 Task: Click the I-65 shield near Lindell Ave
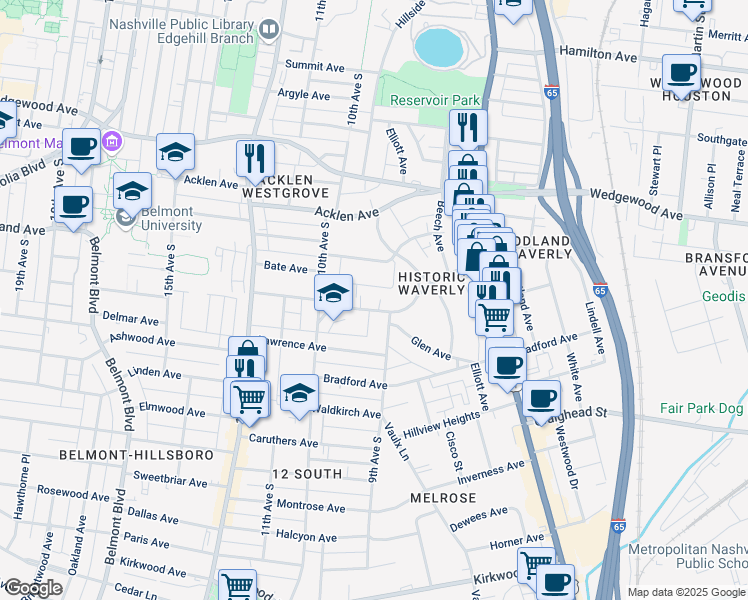(600, 290)
